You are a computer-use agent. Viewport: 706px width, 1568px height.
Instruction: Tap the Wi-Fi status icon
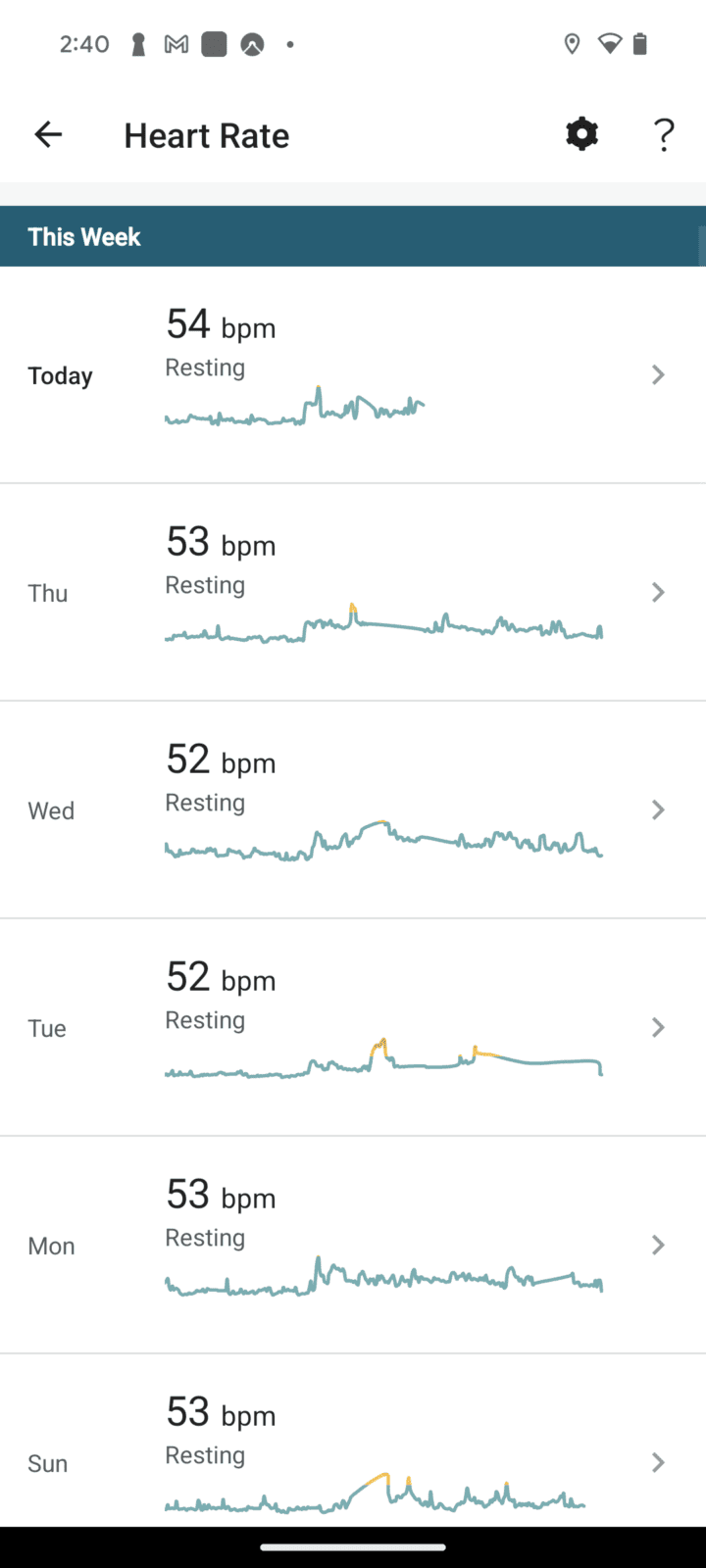[610, 44]
